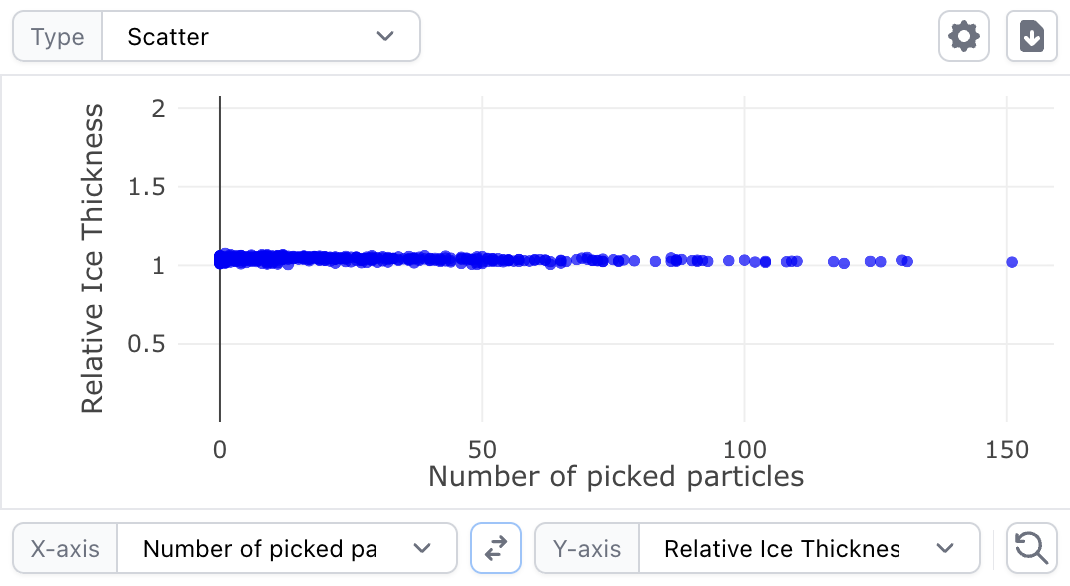Screen dimensions: 1070x586
Task: Click the download plot icon
Action: [1031, 38]
